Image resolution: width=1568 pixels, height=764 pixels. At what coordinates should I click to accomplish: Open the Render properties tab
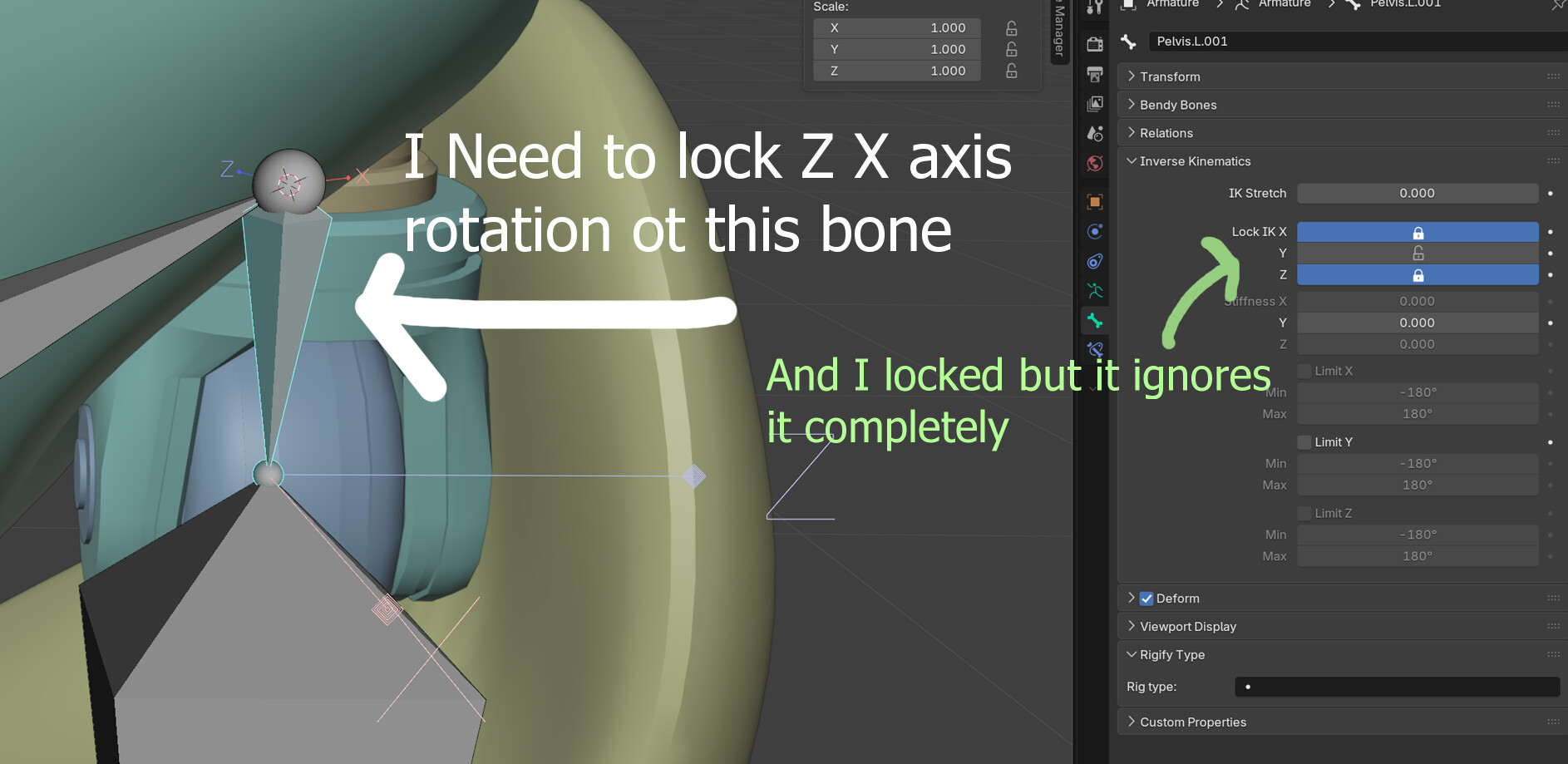pyautogui.click(x=1095, y=44)
